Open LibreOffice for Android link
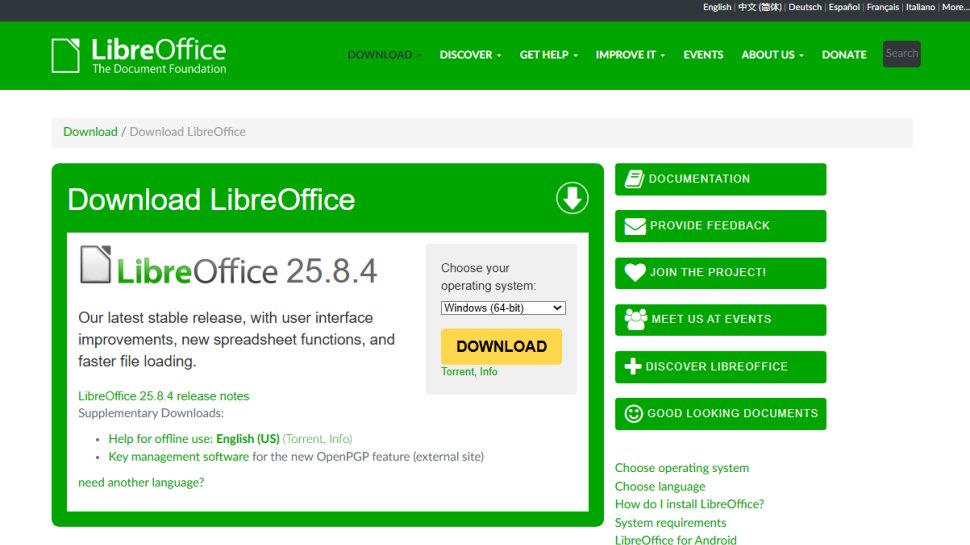970x545 pixels. tap(676, 539)
